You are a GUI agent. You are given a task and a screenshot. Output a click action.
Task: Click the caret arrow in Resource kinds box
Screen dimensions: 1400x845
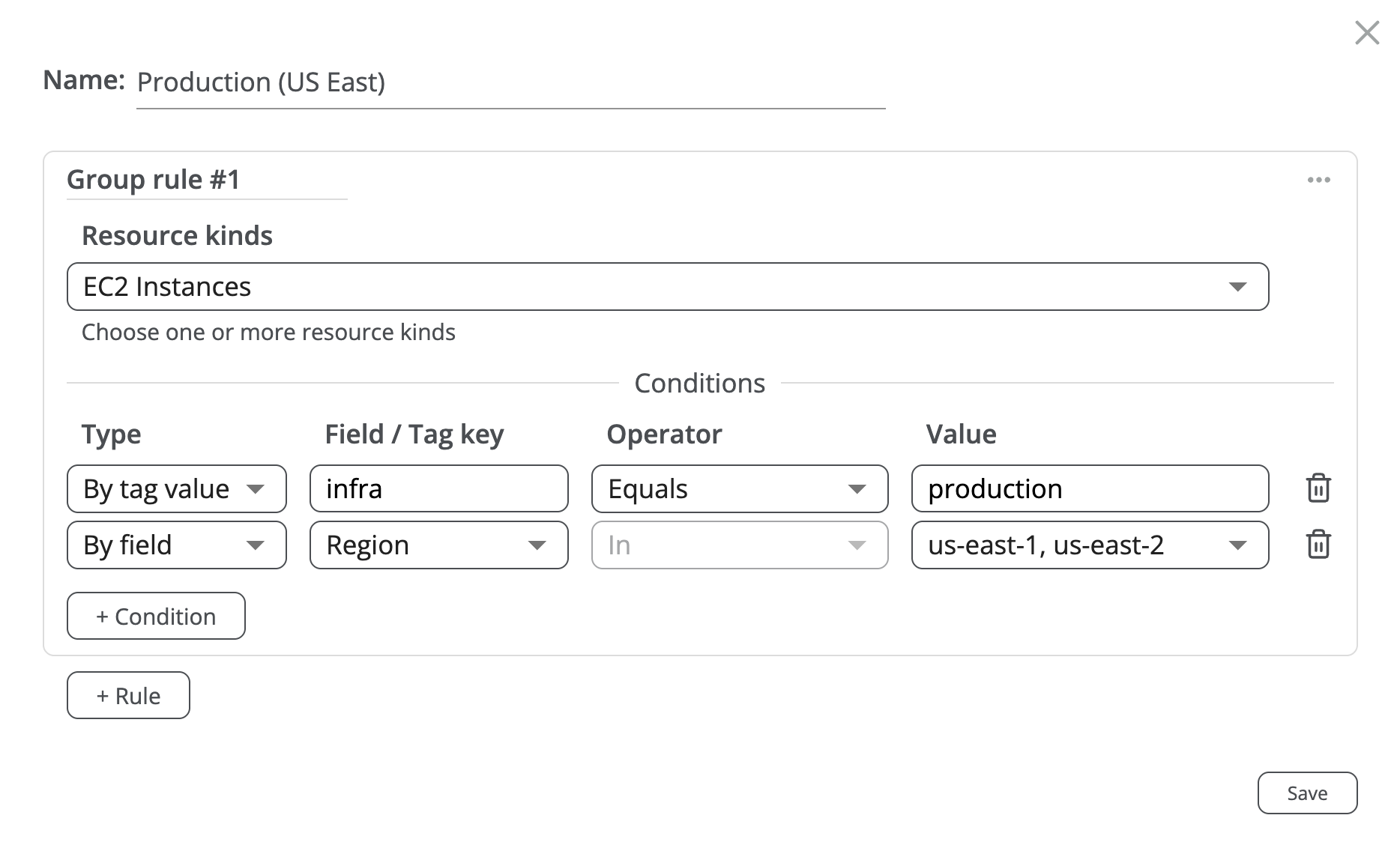coord(1237,287)
